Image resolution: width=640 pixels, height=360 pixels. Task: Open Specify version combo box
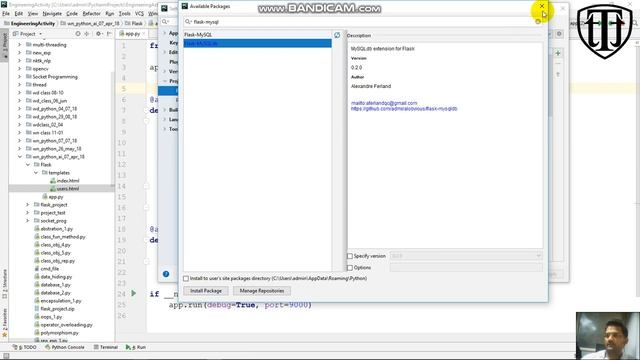point(466,256)
